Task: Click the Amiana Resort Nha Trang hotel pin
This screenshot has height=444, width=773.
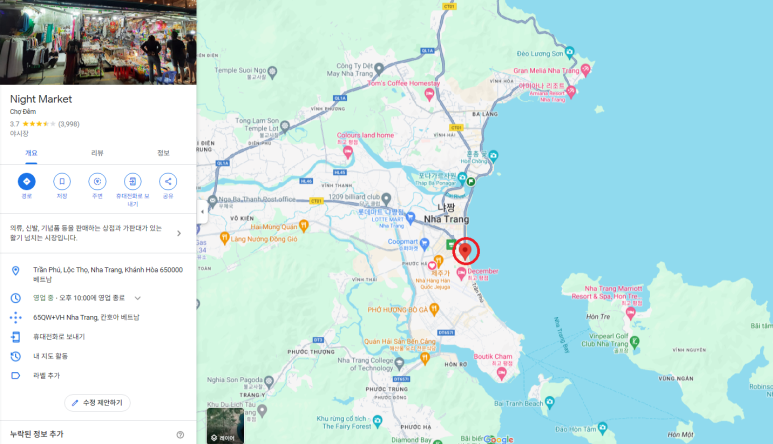Action: pos(571,91)
